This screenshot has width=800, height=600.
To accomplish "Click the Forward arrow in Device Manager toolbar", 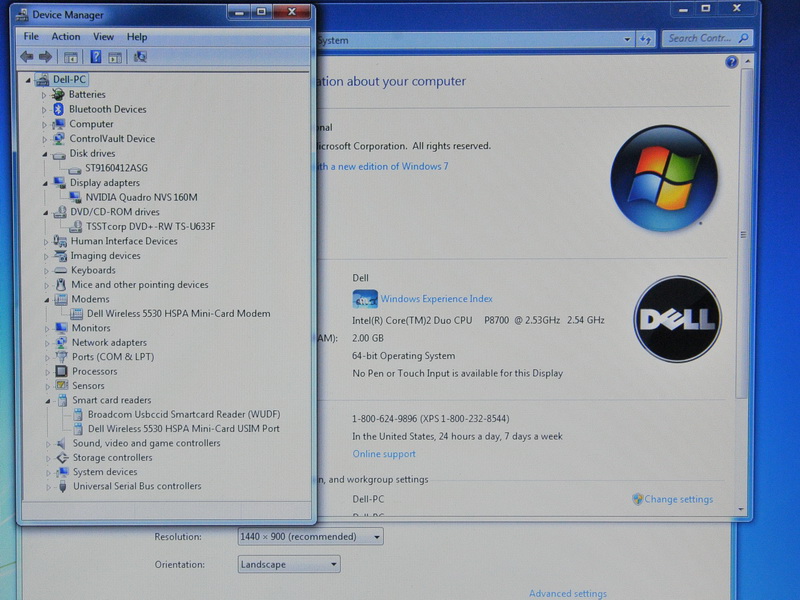I will pyautogui.click(x=45, y=57).
